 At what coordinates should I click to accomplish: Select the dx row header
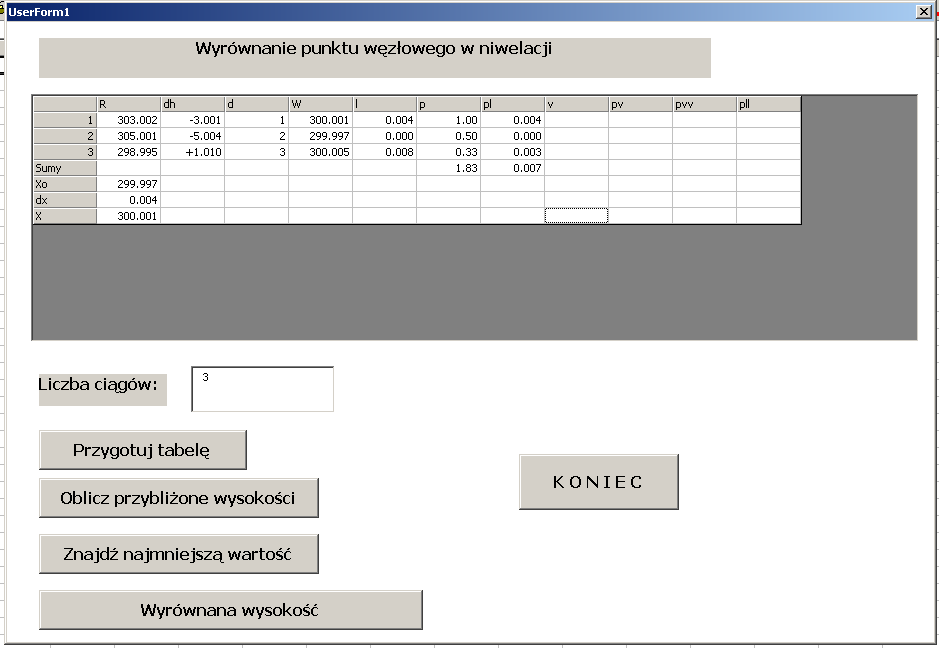point(65,200)
